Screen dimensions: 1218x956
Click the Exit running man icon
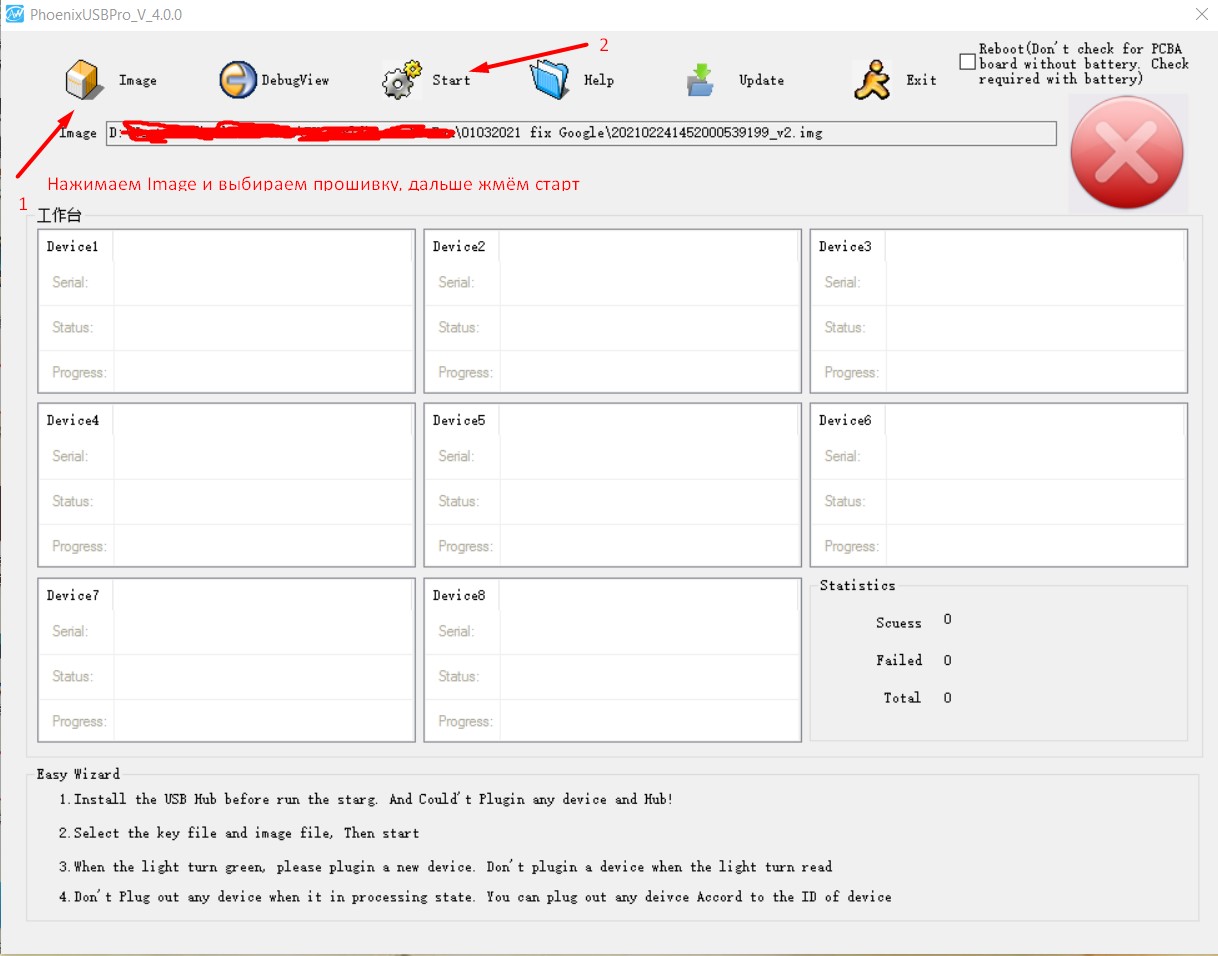click(x=871, y=80)
